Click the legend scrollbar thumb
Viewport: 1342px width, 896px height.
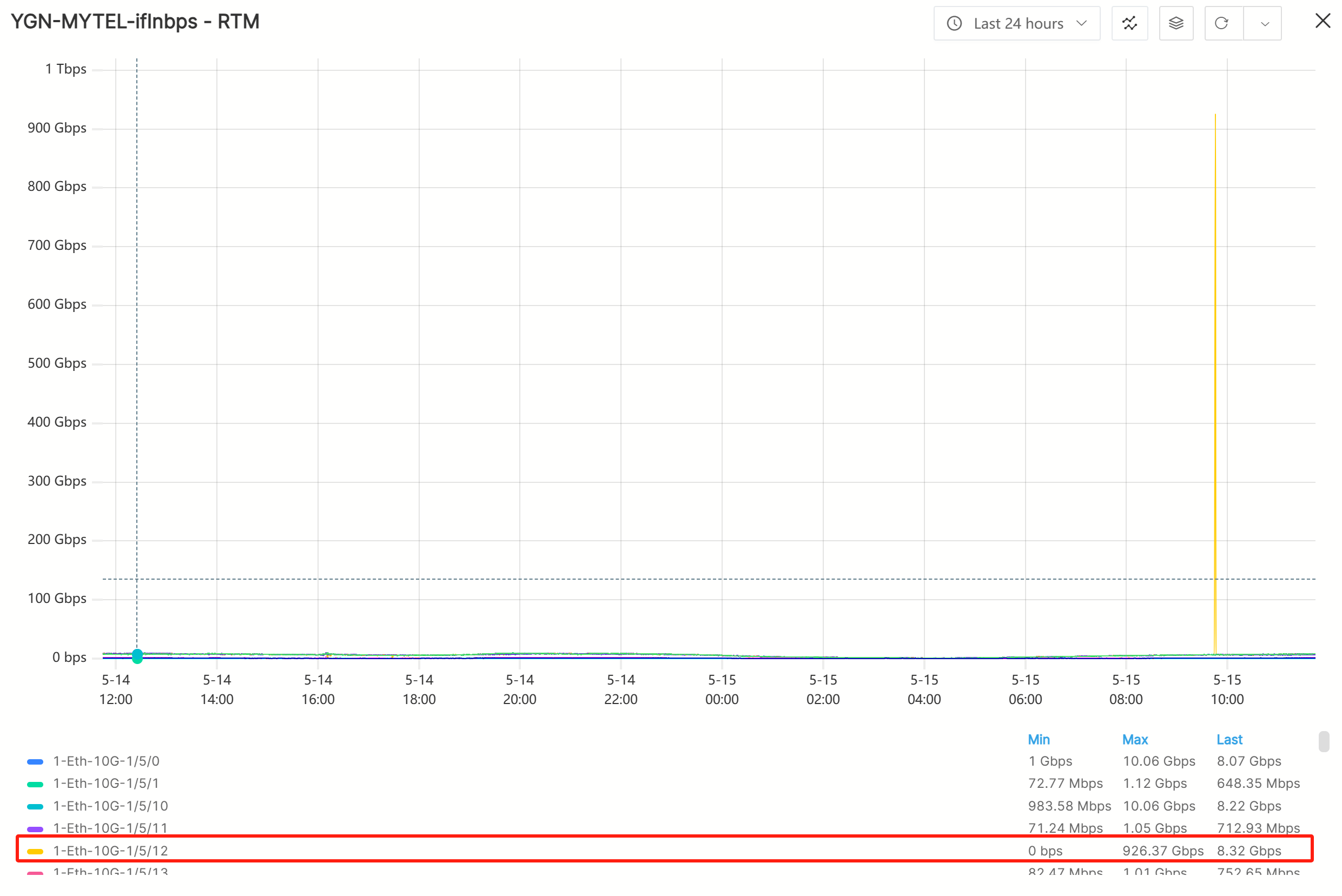click(x=1324, y=741)
